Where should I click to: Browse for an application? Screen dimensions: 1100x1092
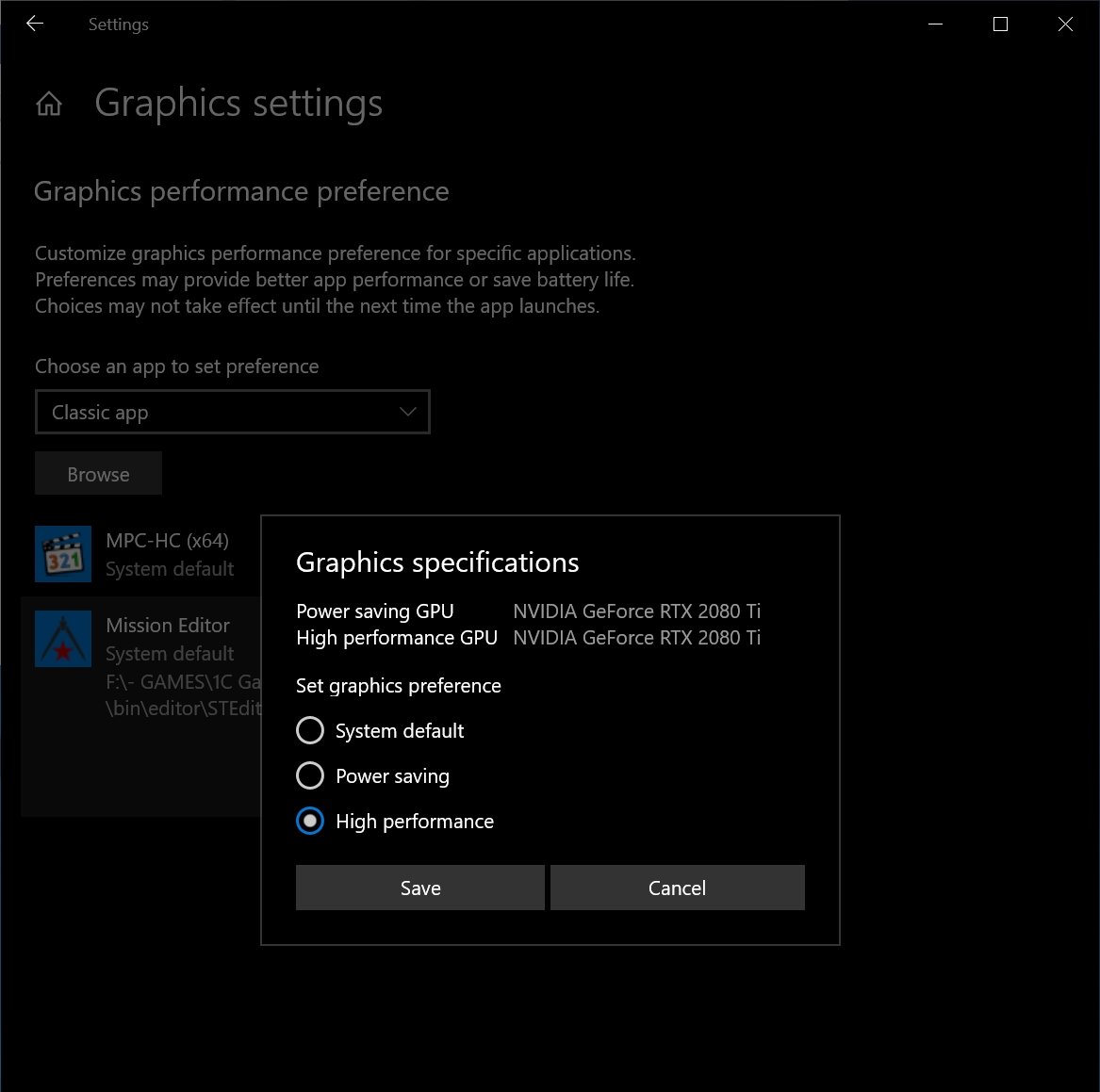98,474
